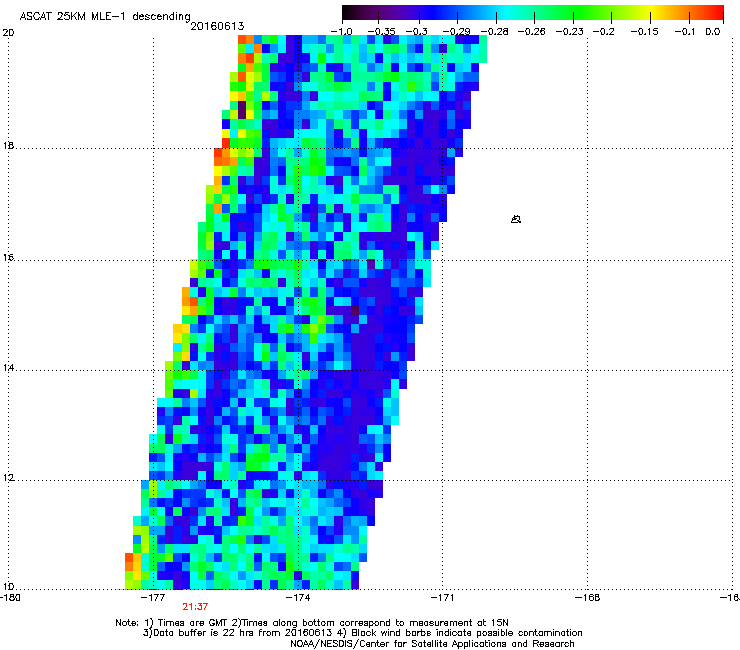This screenshot has width=740, height=650.
Task: Click the longitude label '-180' on bottom axis
Action: pos(10,598)
